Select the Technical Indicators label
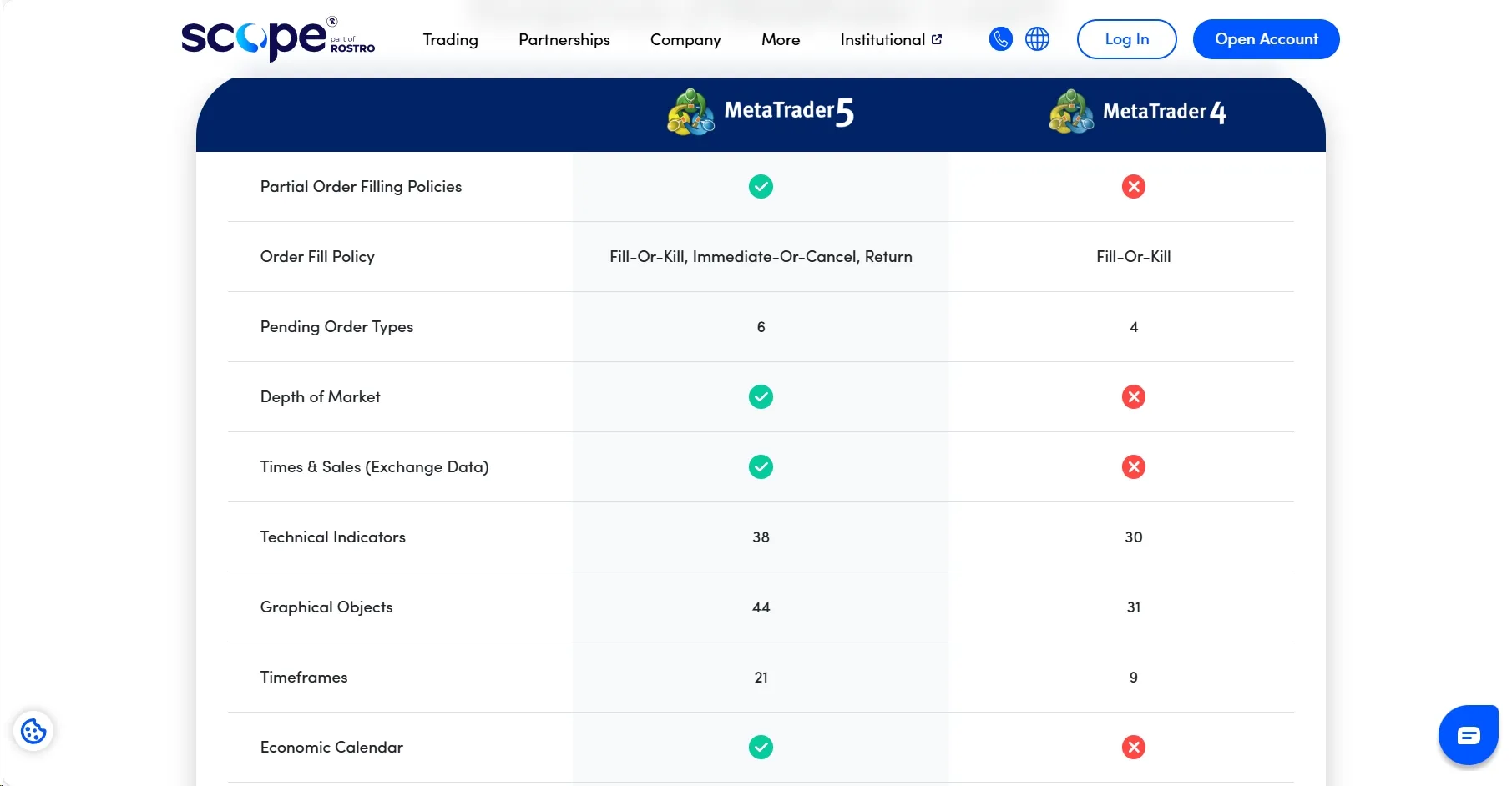This screenshot has height=786, width=1512. point(332,537)
